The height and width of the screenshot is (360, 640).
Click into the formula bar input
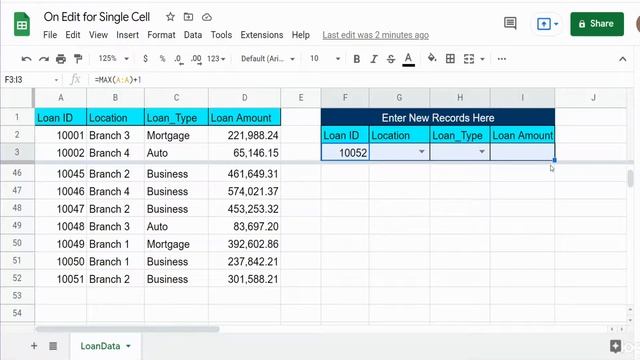coord(359,80)
